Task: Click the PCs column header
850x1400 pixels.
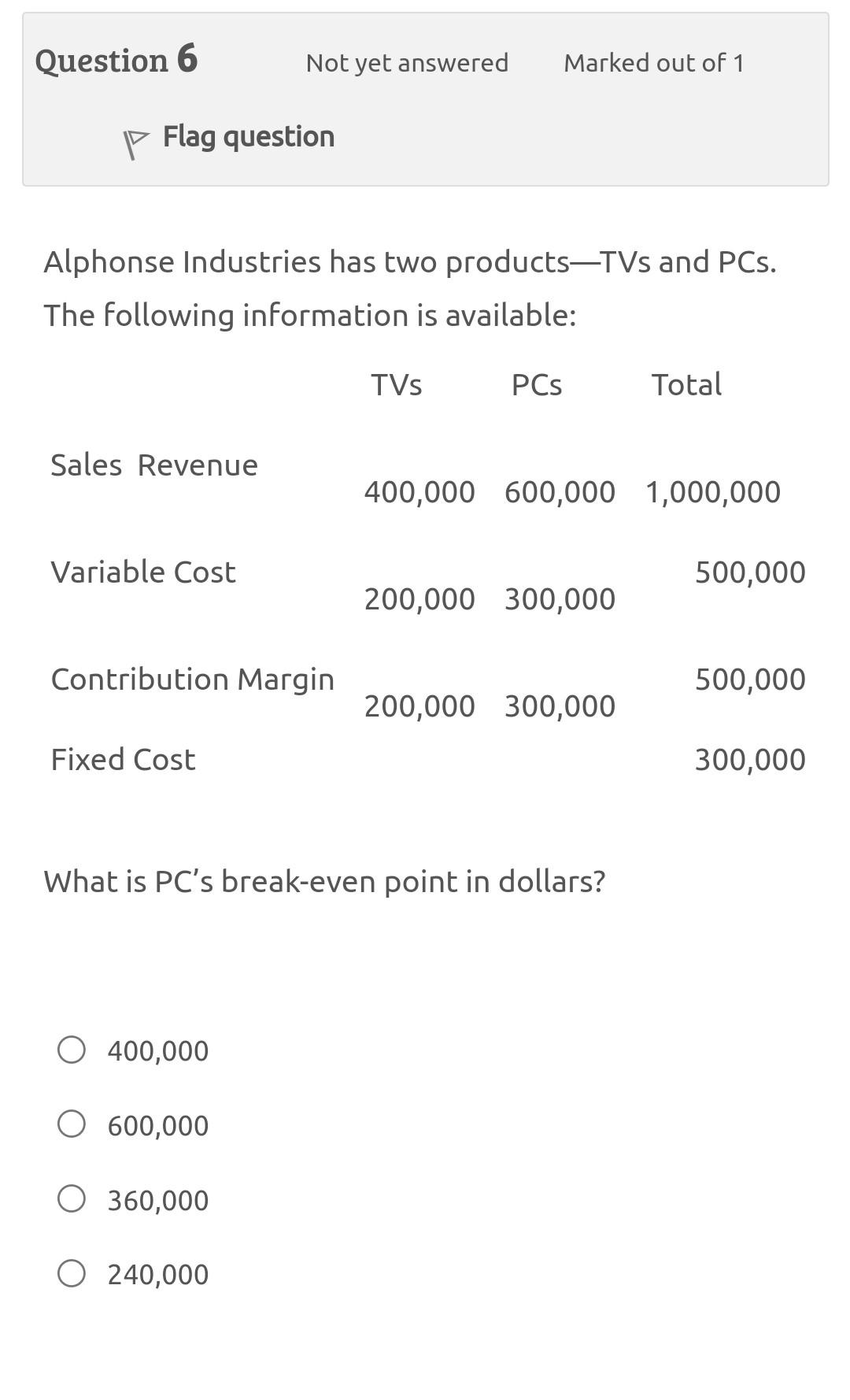Action: (537, 385)
